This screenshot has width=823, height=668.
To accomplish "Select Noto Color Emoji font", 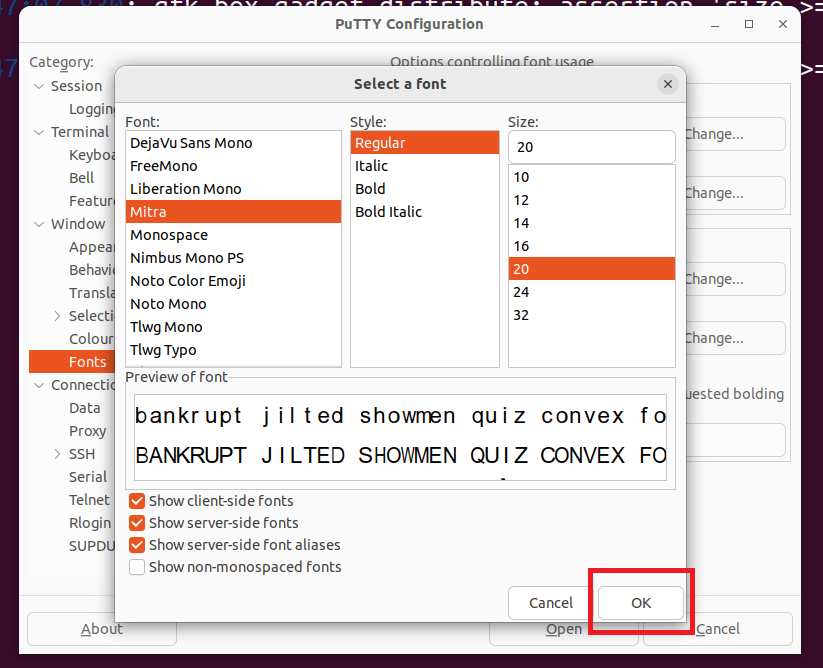I will point(234,281).
